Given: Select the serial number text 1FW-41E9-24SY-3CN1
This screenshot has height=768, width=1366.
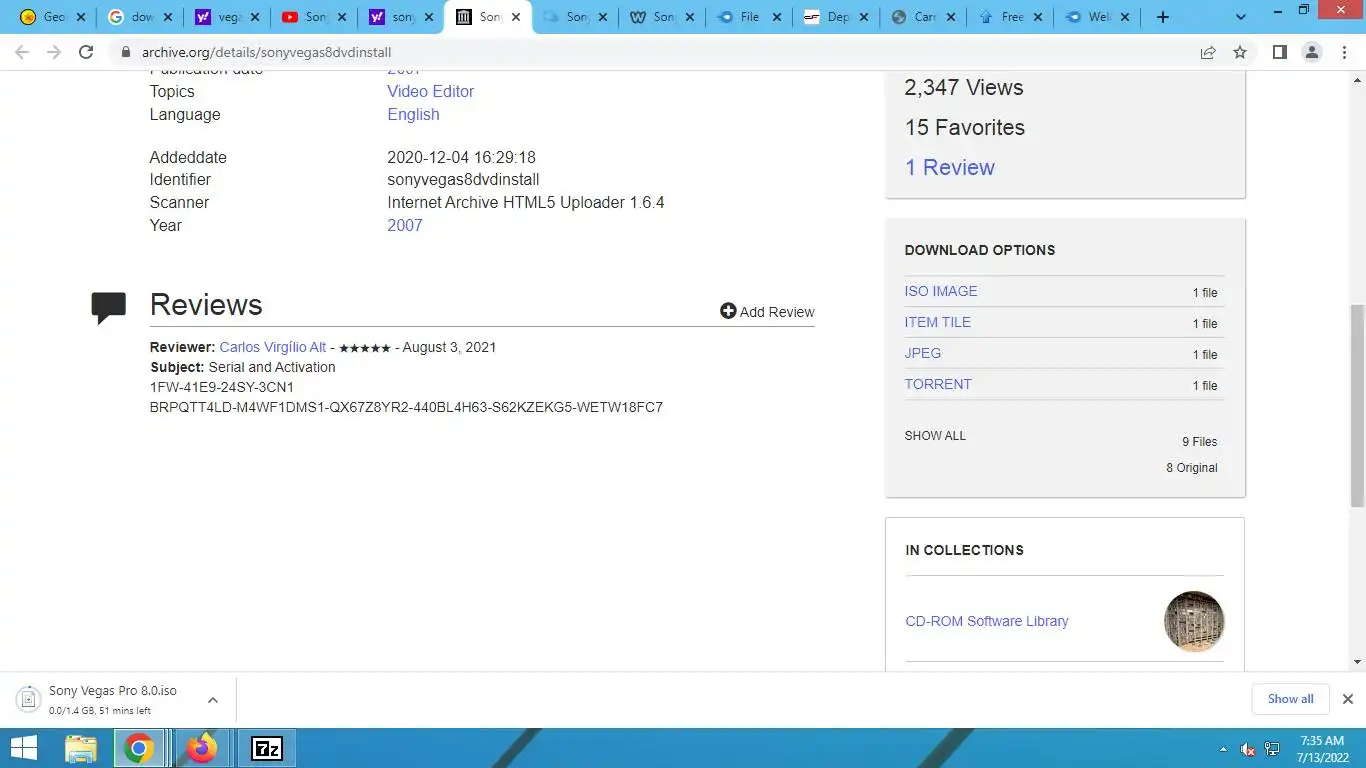Looking at the screenshot, I should click(222, 387).
